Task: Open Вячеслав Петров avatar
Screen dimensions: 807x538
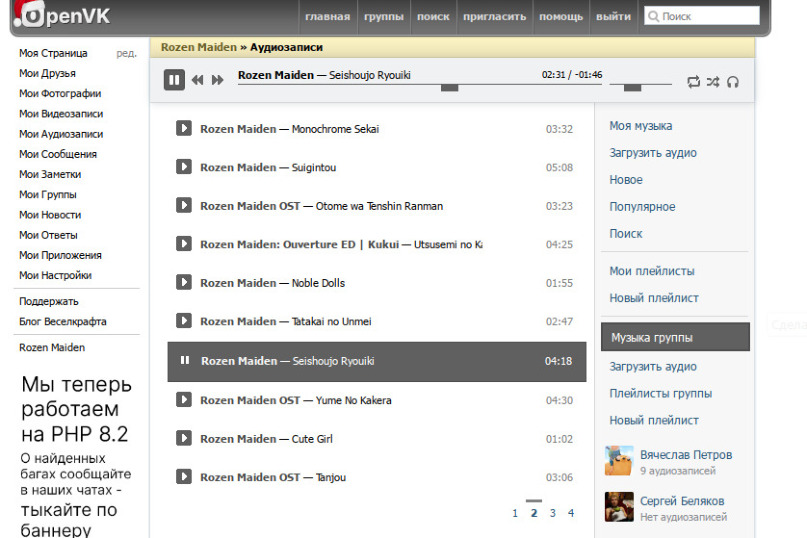Action: (x=619, y=461)
